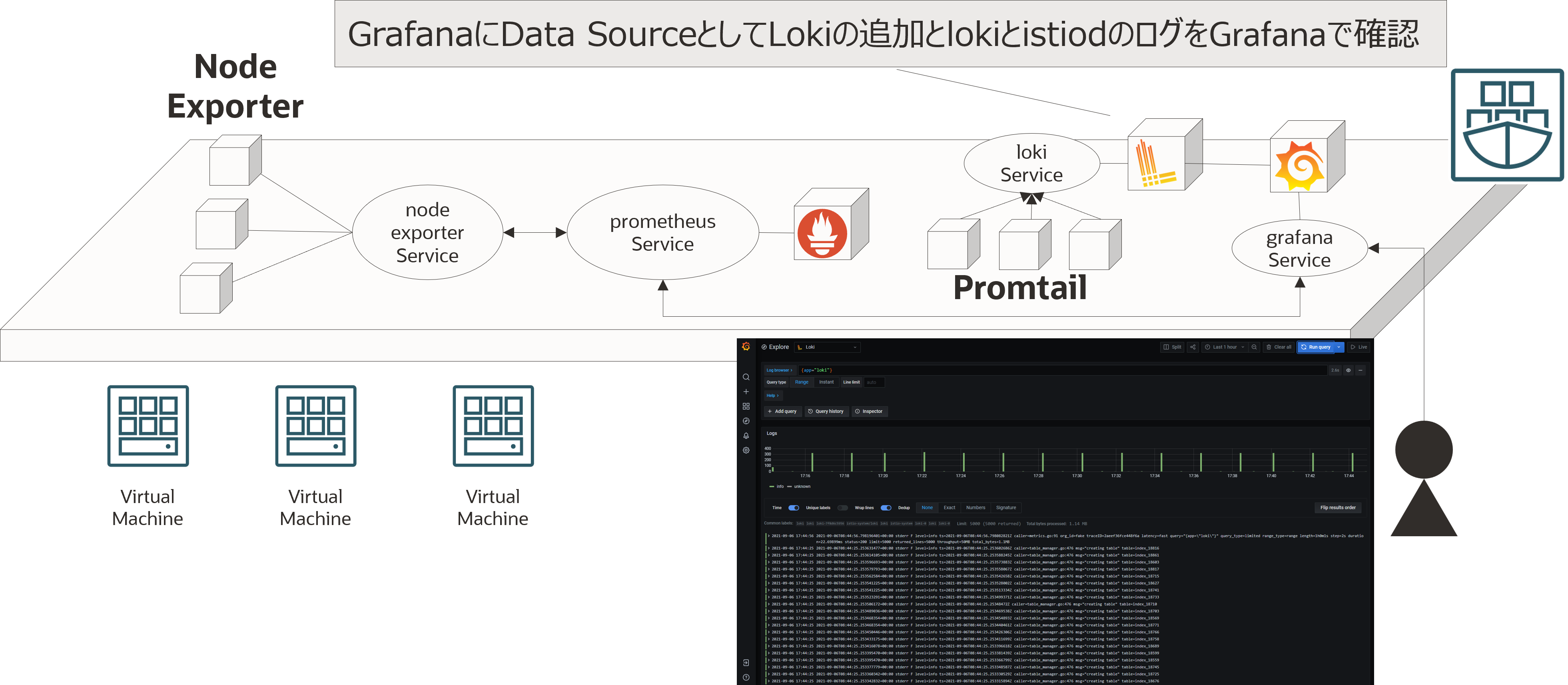Screen dimensions: 1568x685
Task: Open the Alerting bell icon in the sidebar
Action: coord(746,435)
